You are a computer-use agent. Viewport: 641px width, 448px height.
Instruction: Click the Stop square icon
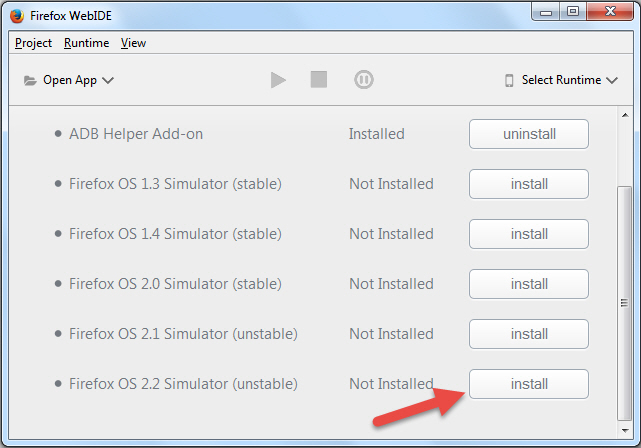(318, 79)
